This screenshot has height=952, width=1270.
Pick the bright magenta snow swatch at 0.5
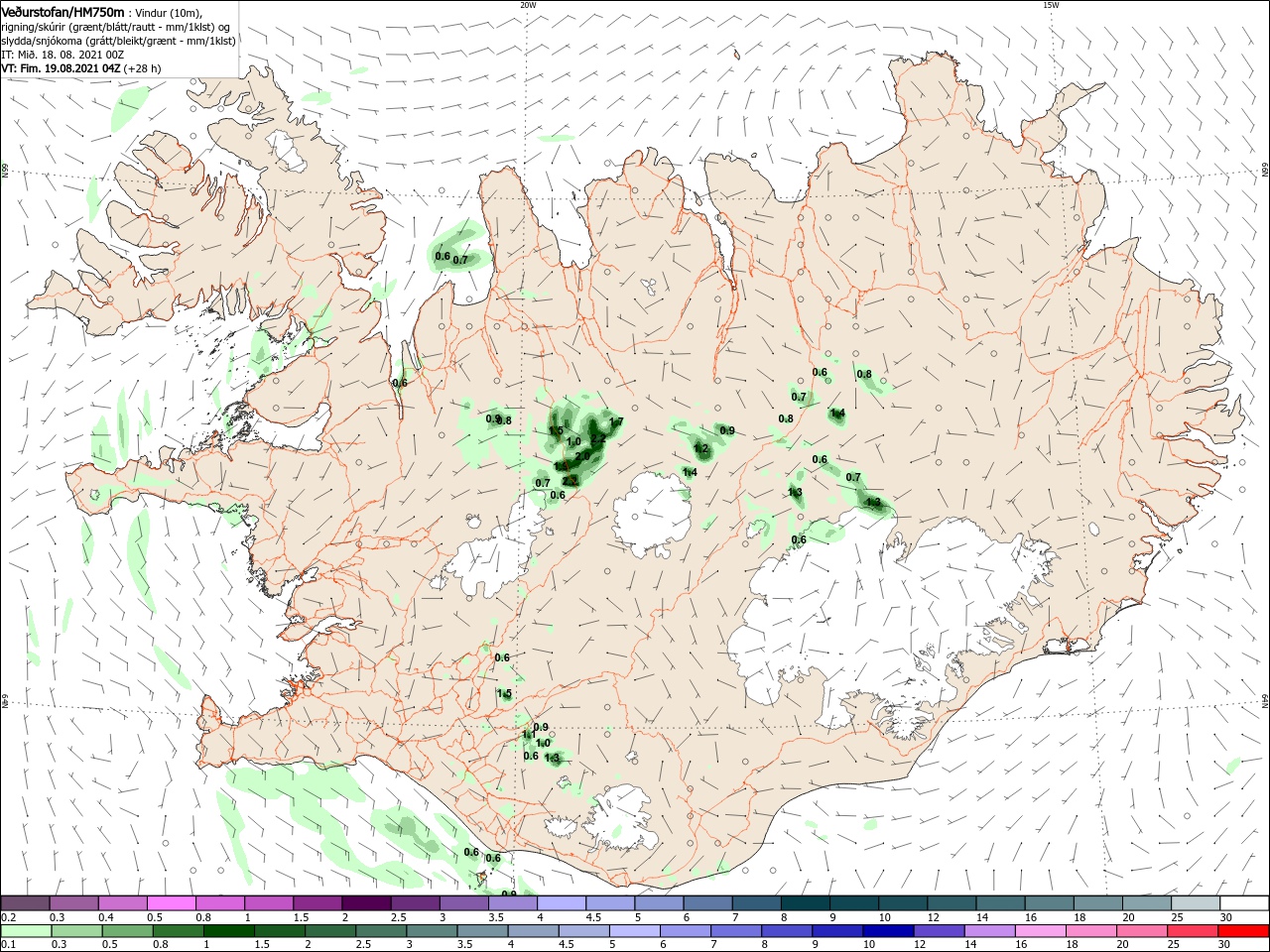(x=171, y=903)
